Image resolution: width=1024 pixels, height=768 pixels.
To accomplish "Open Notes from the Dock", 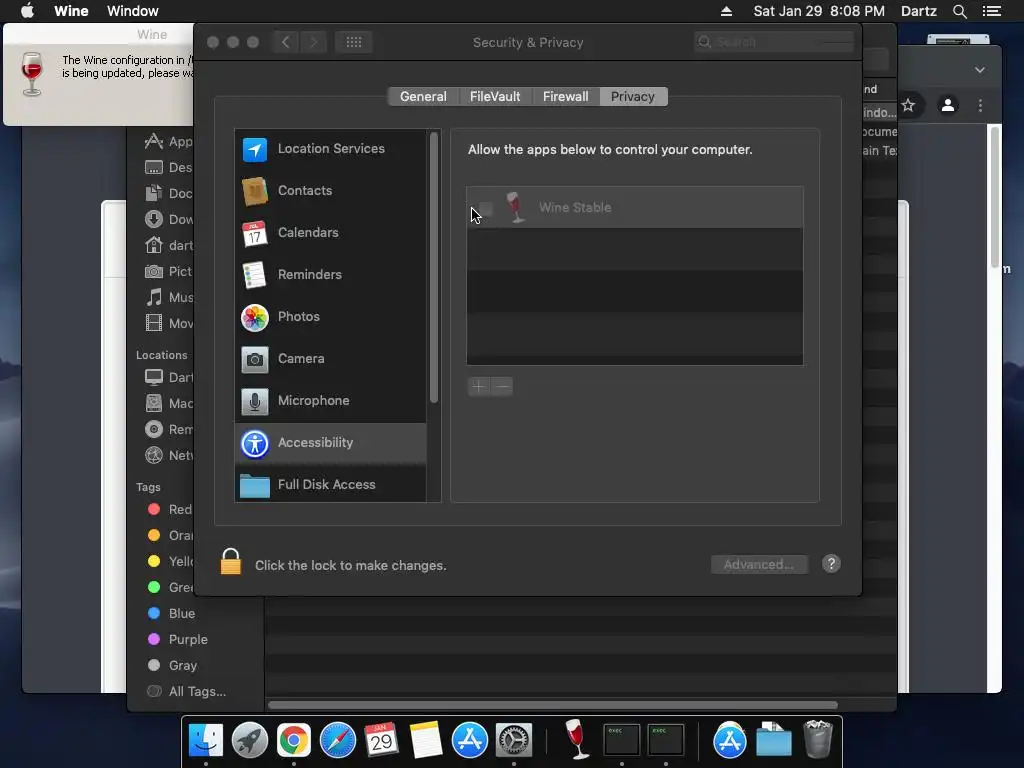I will click(426, 740).
